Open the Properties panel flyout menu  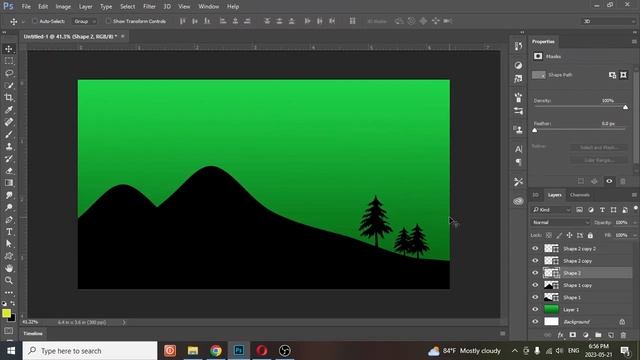coord(634,42)
